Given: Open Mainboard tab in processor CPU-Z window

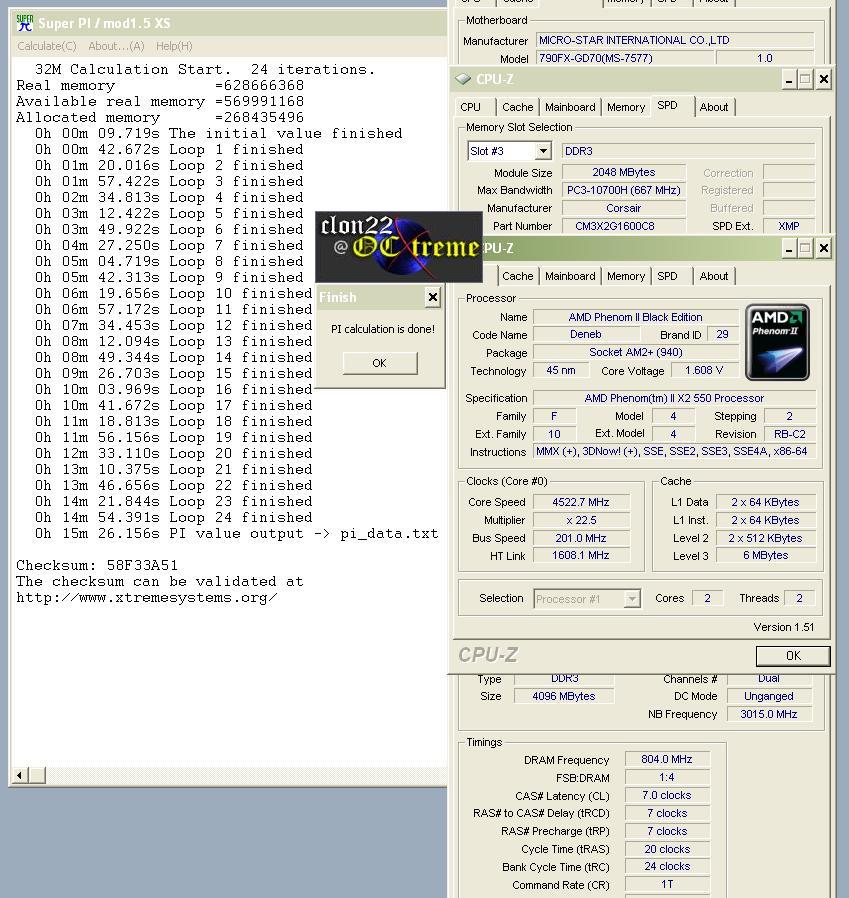Looking at the screenshot, I should coord(570,276).
